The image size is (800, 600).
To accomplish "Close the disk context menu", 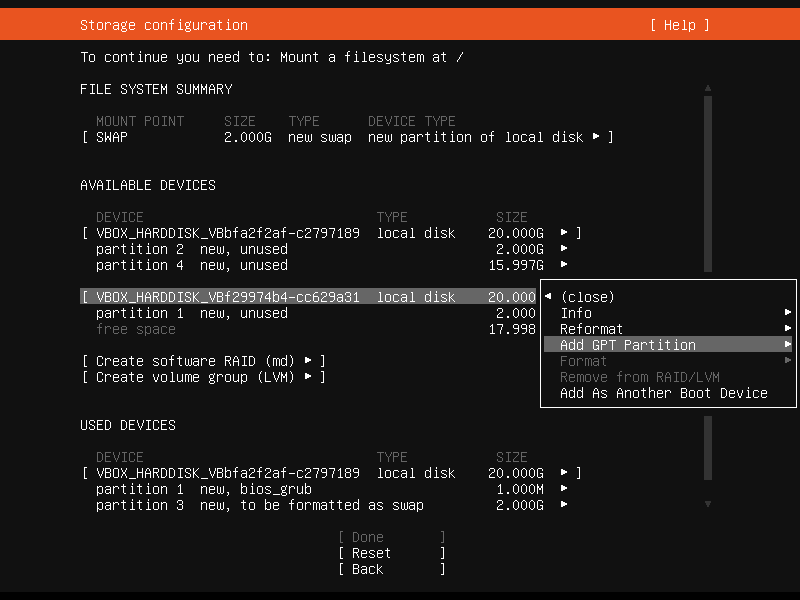I will click(587, 297).
